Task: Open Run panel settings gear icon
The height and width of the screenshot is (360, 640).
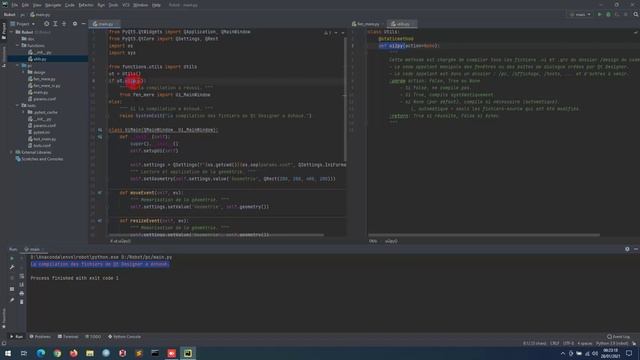Action: (x=627, y=249)
